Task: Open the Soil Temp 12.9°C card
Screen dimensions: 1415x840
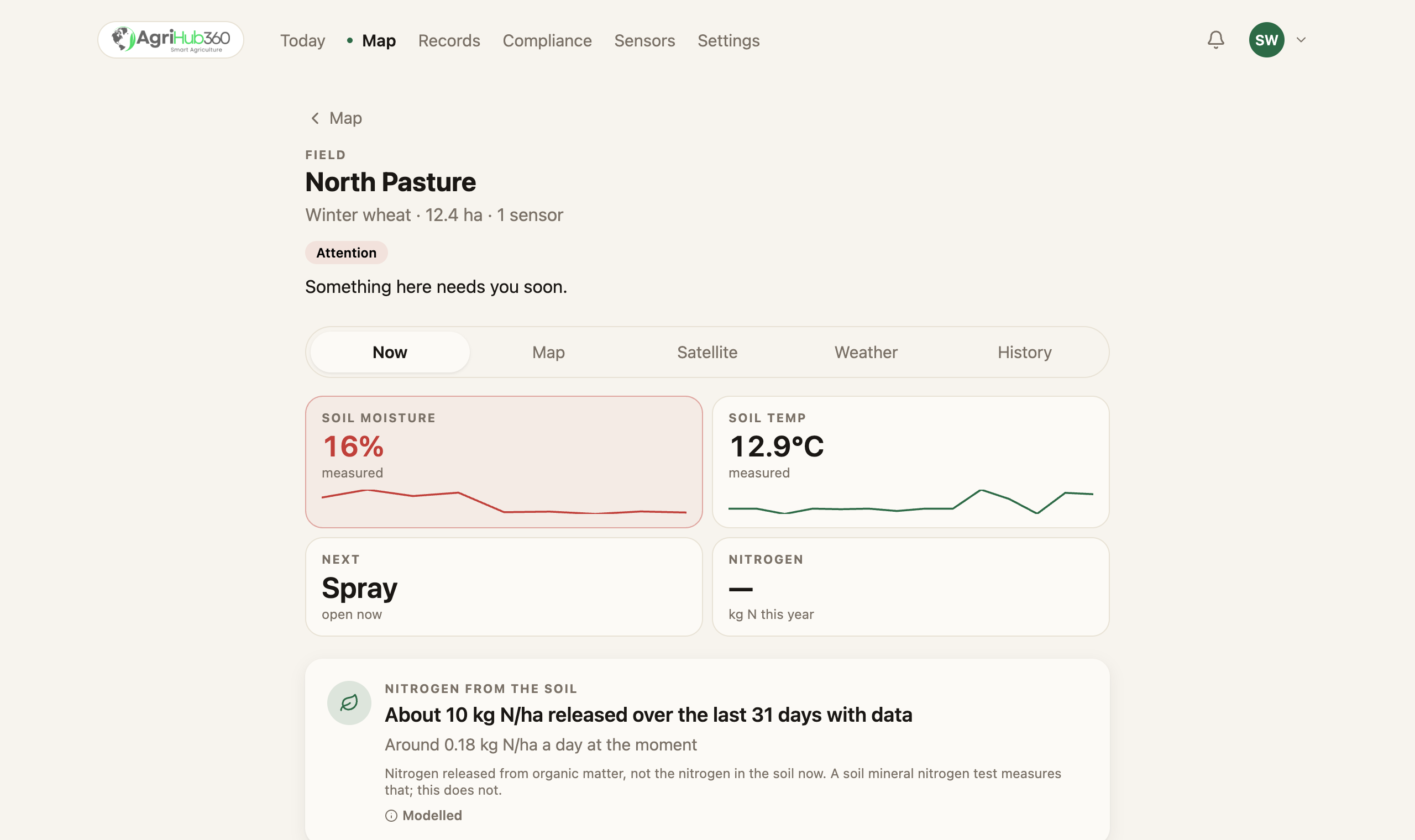Action: tap(910, 462)
